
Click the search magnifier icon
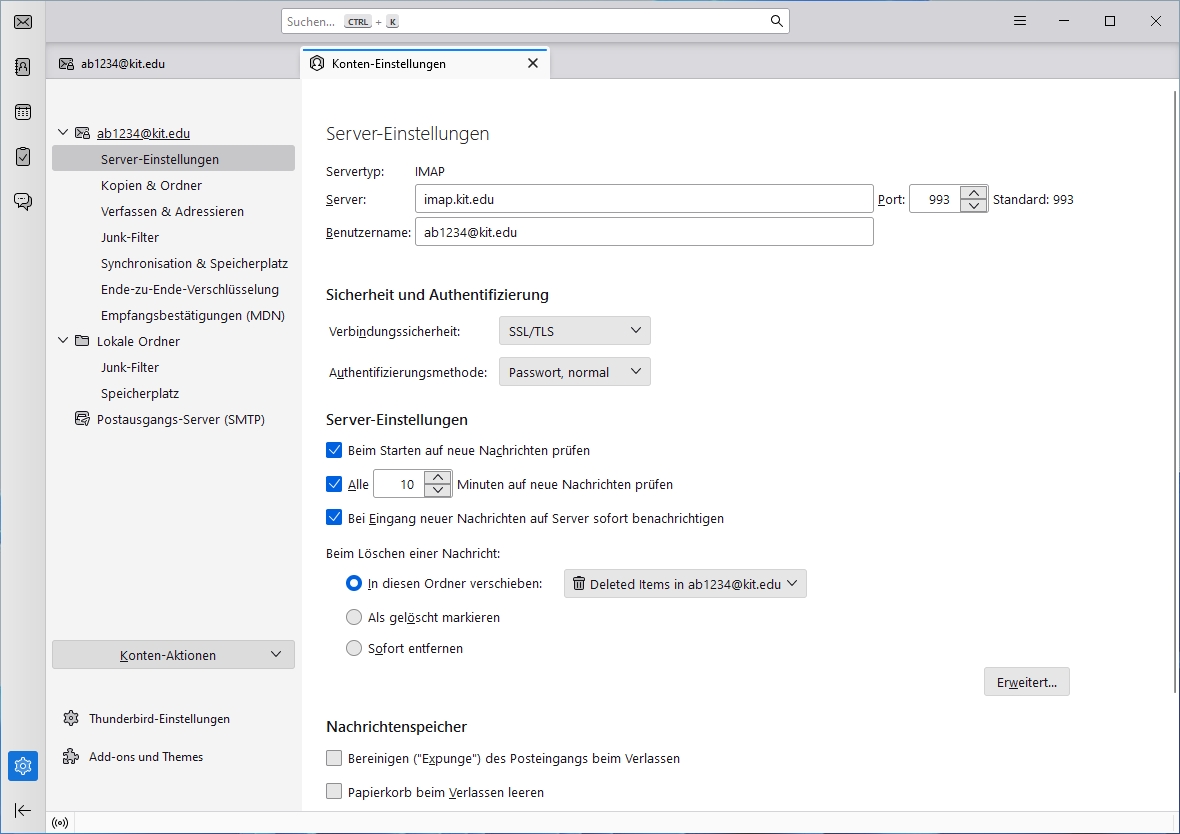pyautogui.click(x=776, y=21)
